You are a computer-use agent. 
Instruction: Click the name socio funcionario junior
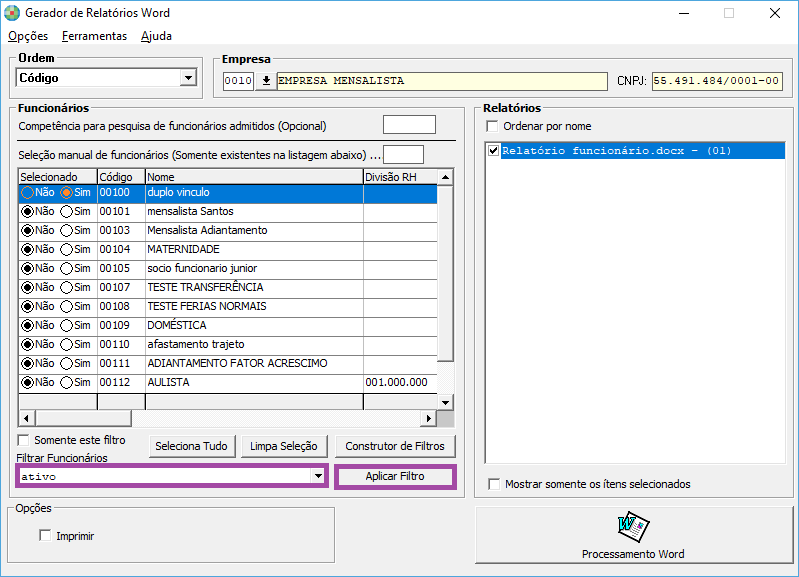(x=202, y=268)
